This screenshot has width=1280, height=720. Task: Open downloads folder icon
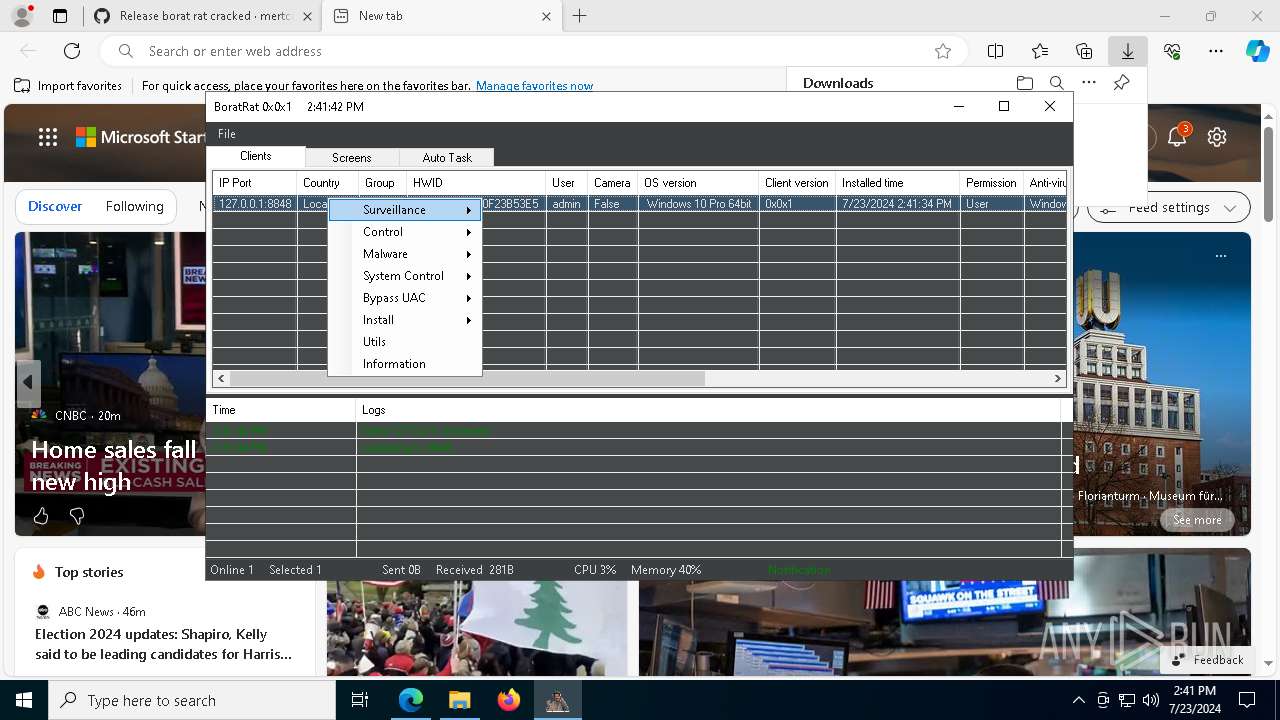click(1025, 83)
